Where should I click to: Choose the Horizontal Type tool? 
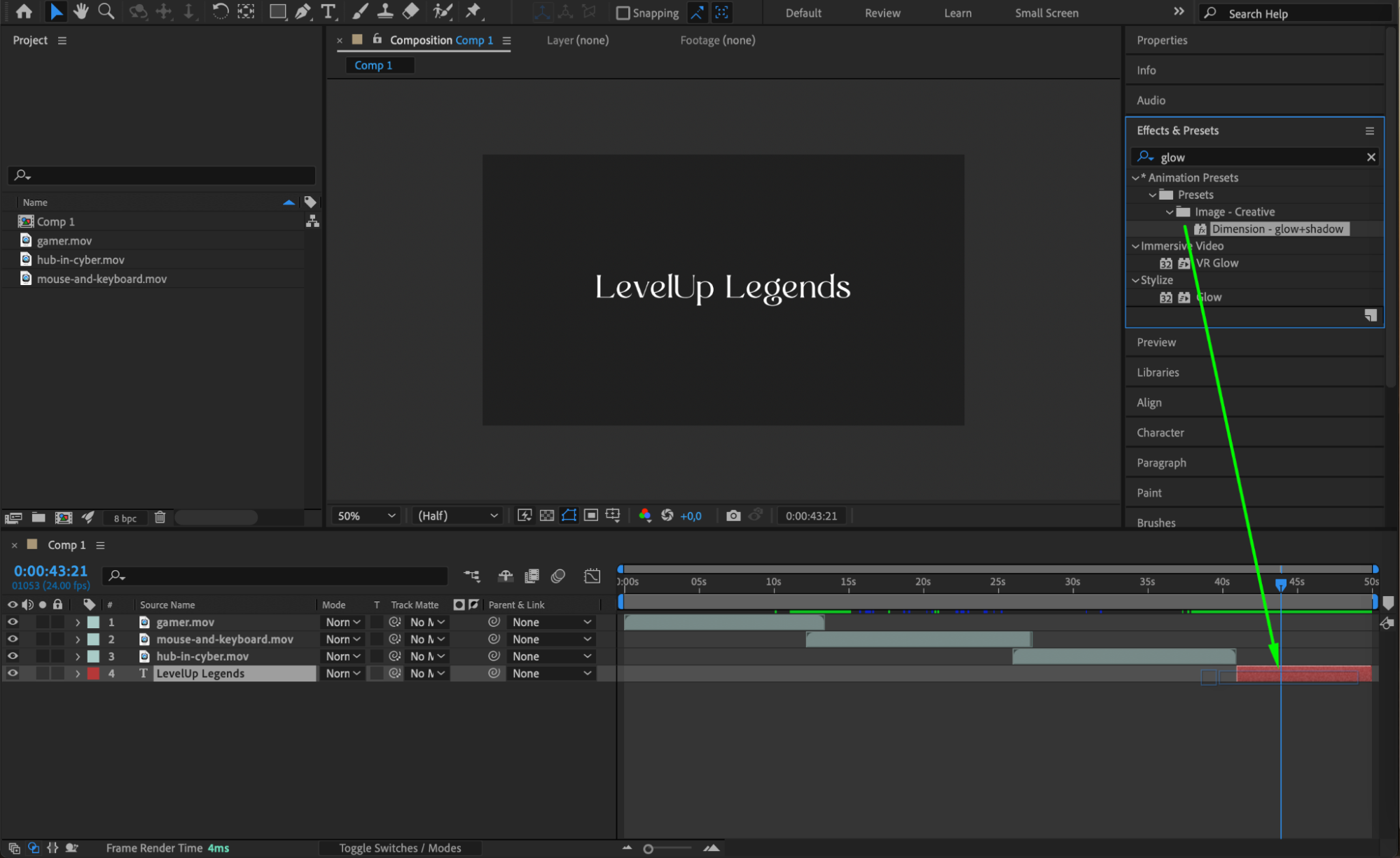click(x=328, y=11)
